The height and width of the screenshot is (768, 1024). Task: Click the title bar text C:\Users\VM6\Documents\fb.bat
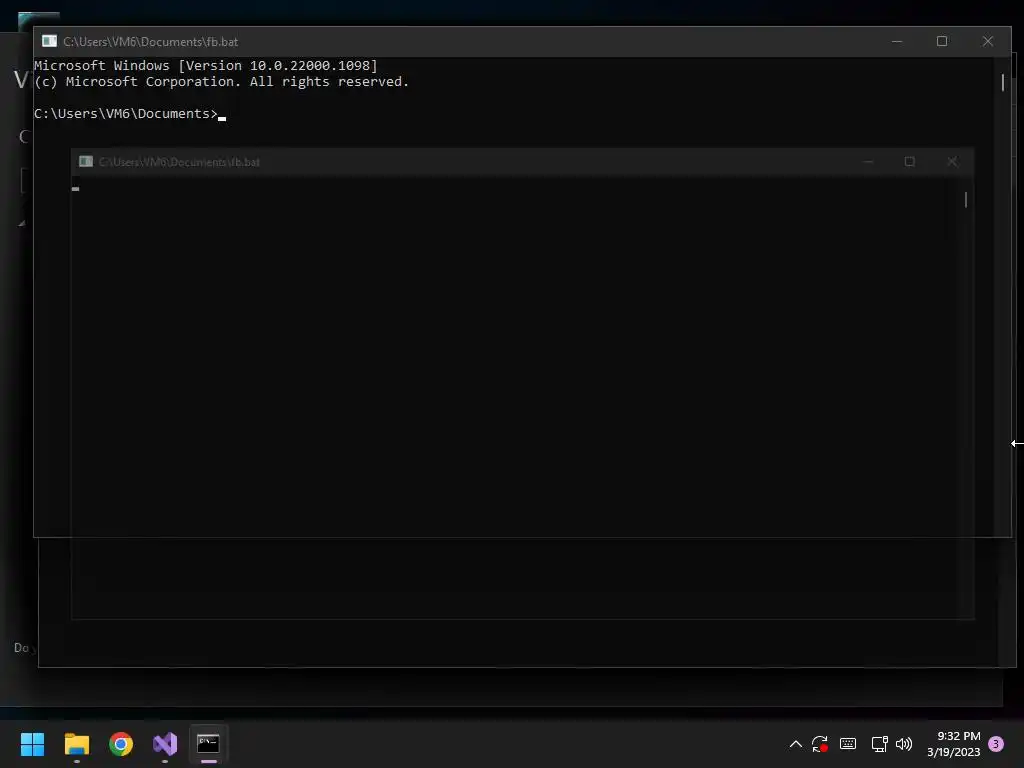pos(150,42)
